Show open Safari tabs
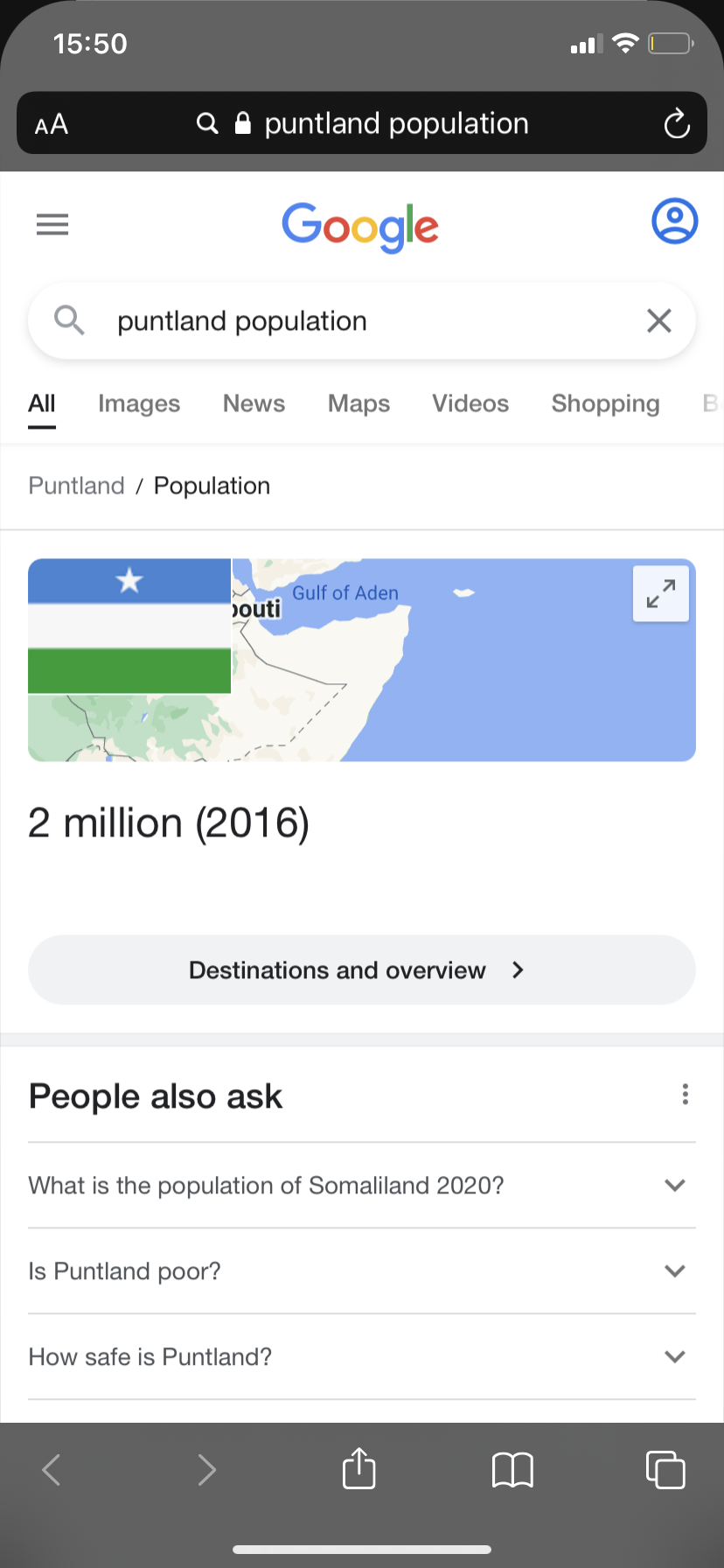 tap(665, 1469)
